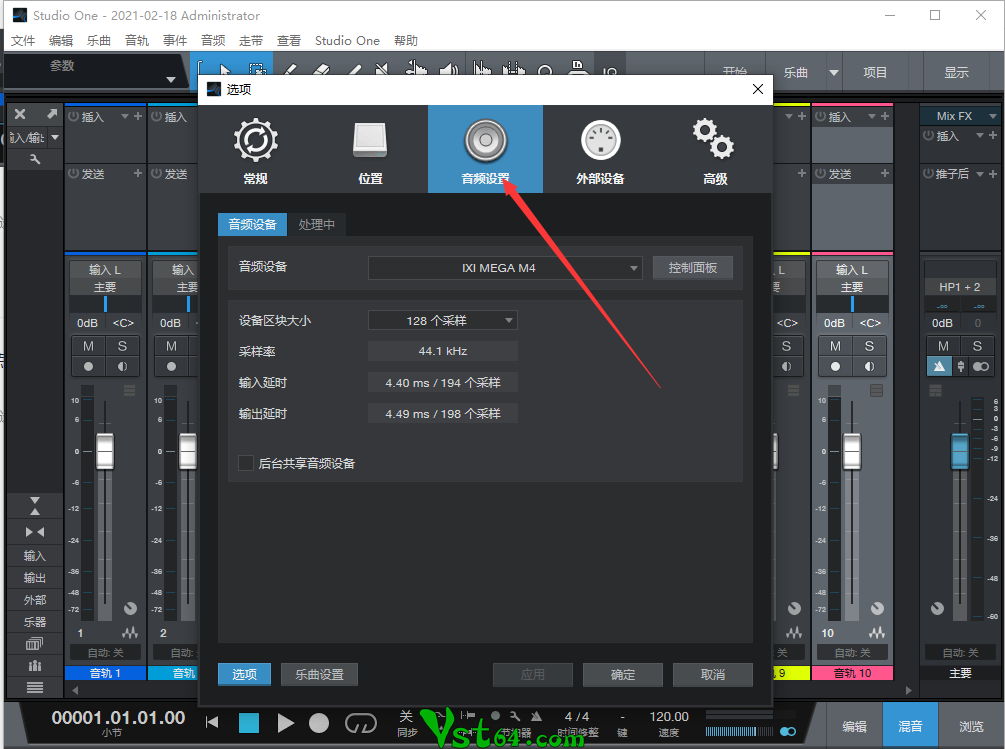Open the 高级 advanced settings section

715,151
